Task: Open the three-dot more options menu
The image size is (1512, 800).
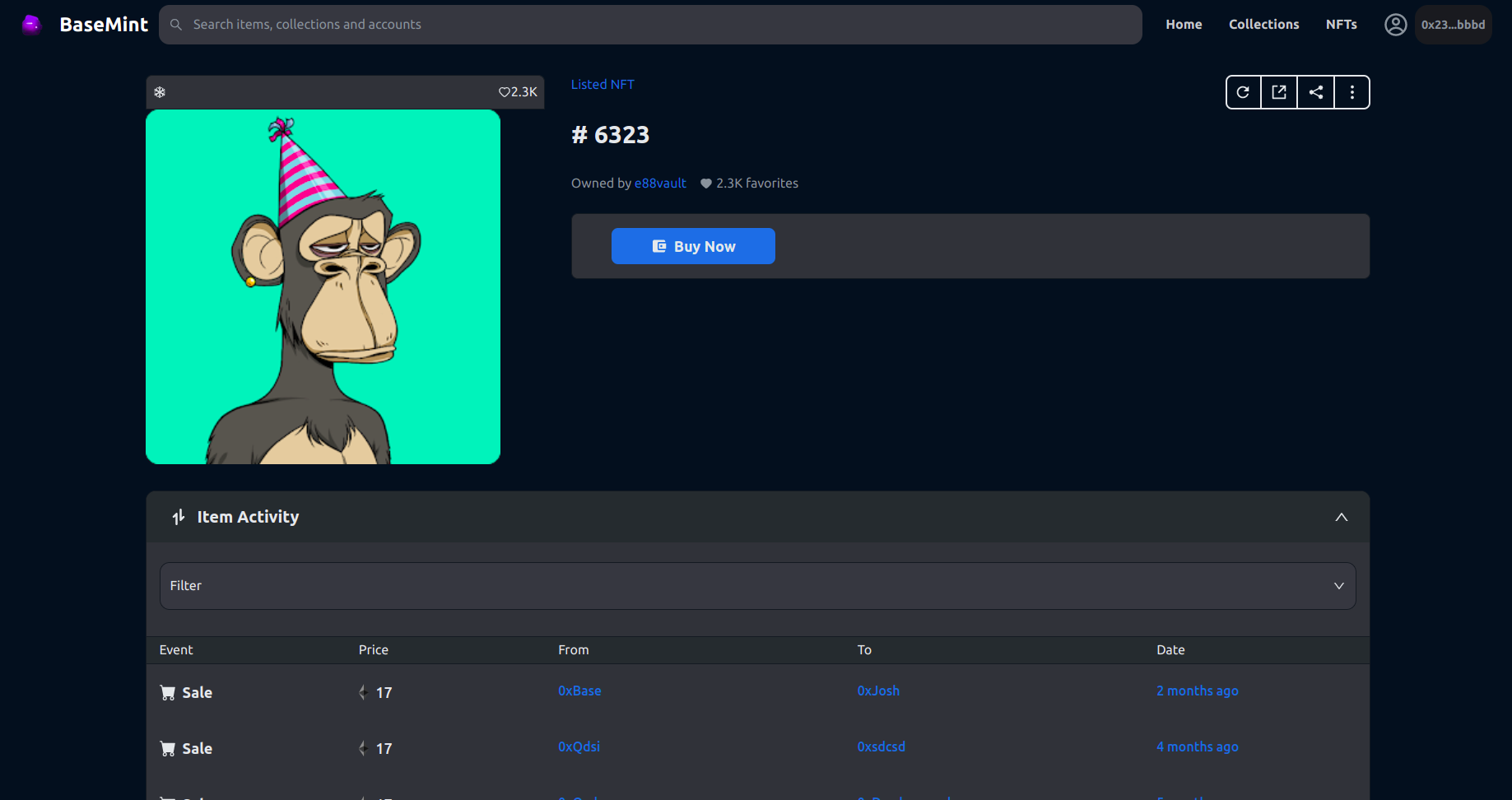Action: click(x=1352, y=92)
